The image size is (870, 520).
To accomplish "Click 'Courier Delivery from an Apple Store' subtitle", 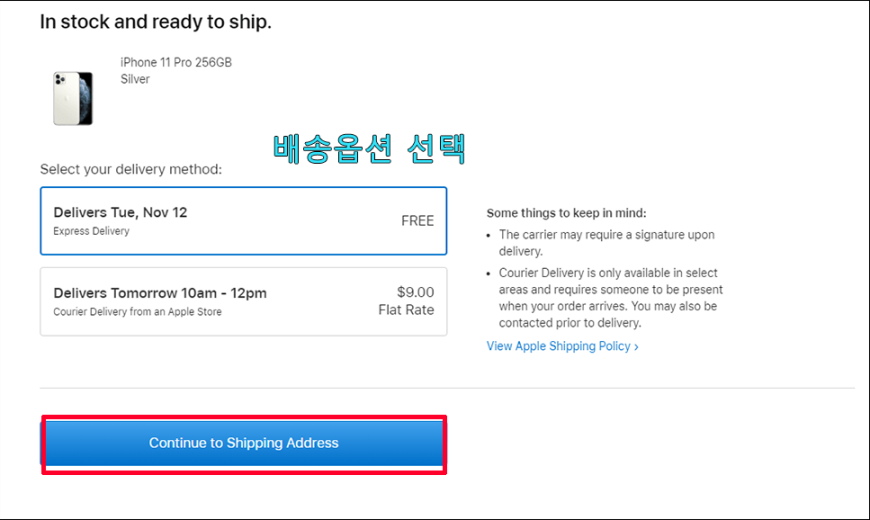I will 137,312.
